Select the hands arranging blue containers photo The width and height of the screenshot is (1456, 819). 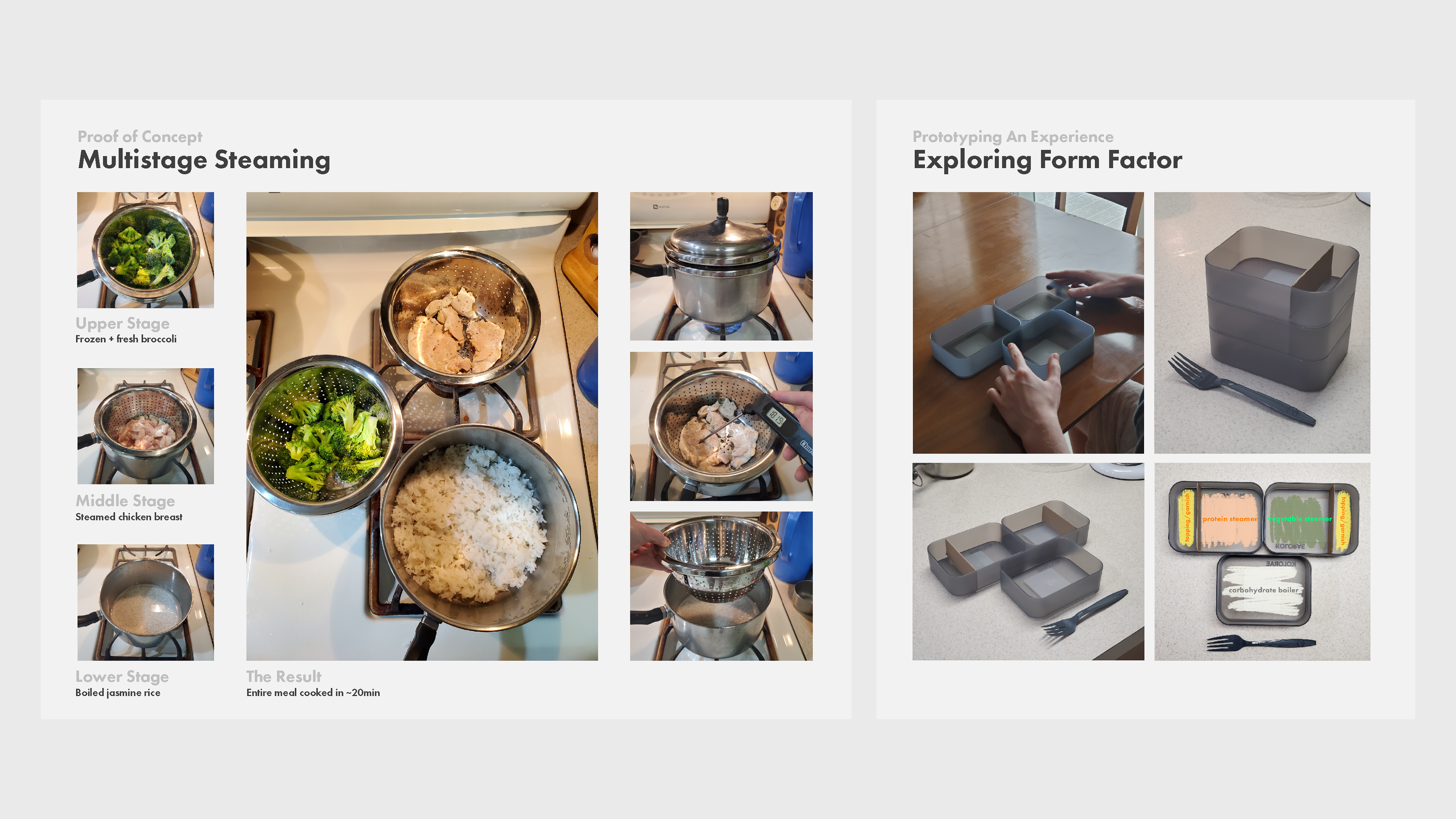(1028, 323)
